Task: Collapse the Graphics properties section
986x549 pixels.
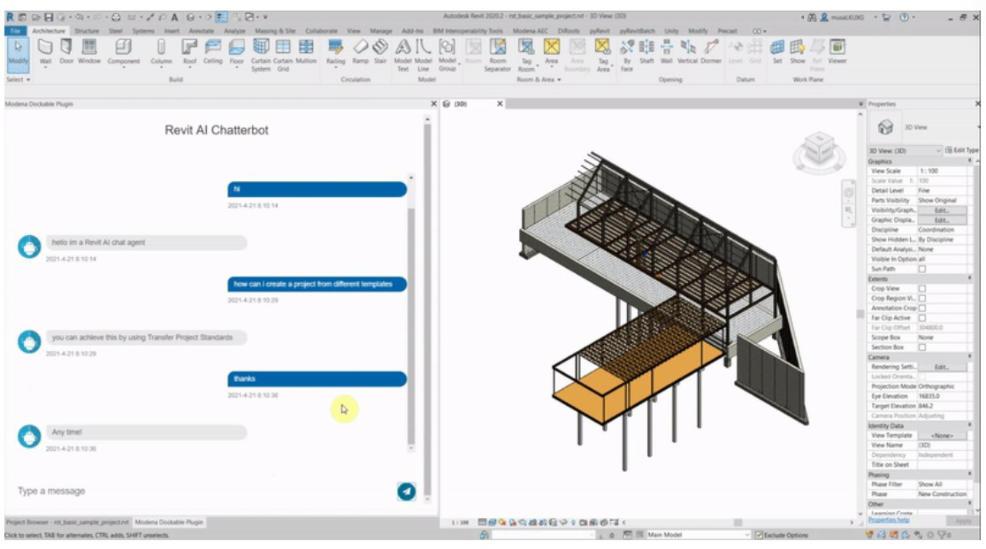Action: click(969, 162)
